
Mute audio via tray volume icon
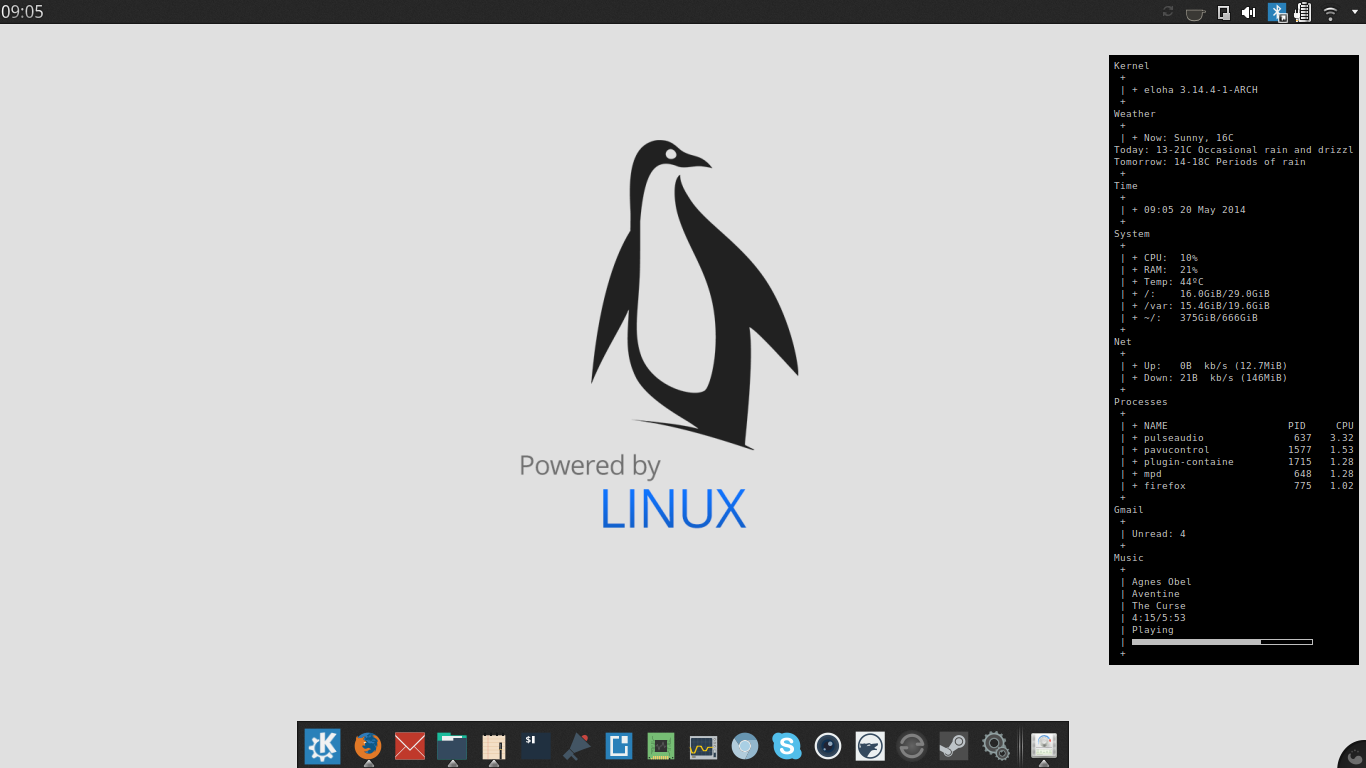click(1249, 13)
